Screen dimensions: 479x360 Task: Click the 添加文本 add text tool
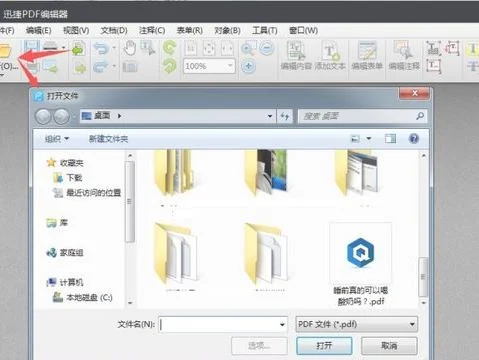point(330,56)
